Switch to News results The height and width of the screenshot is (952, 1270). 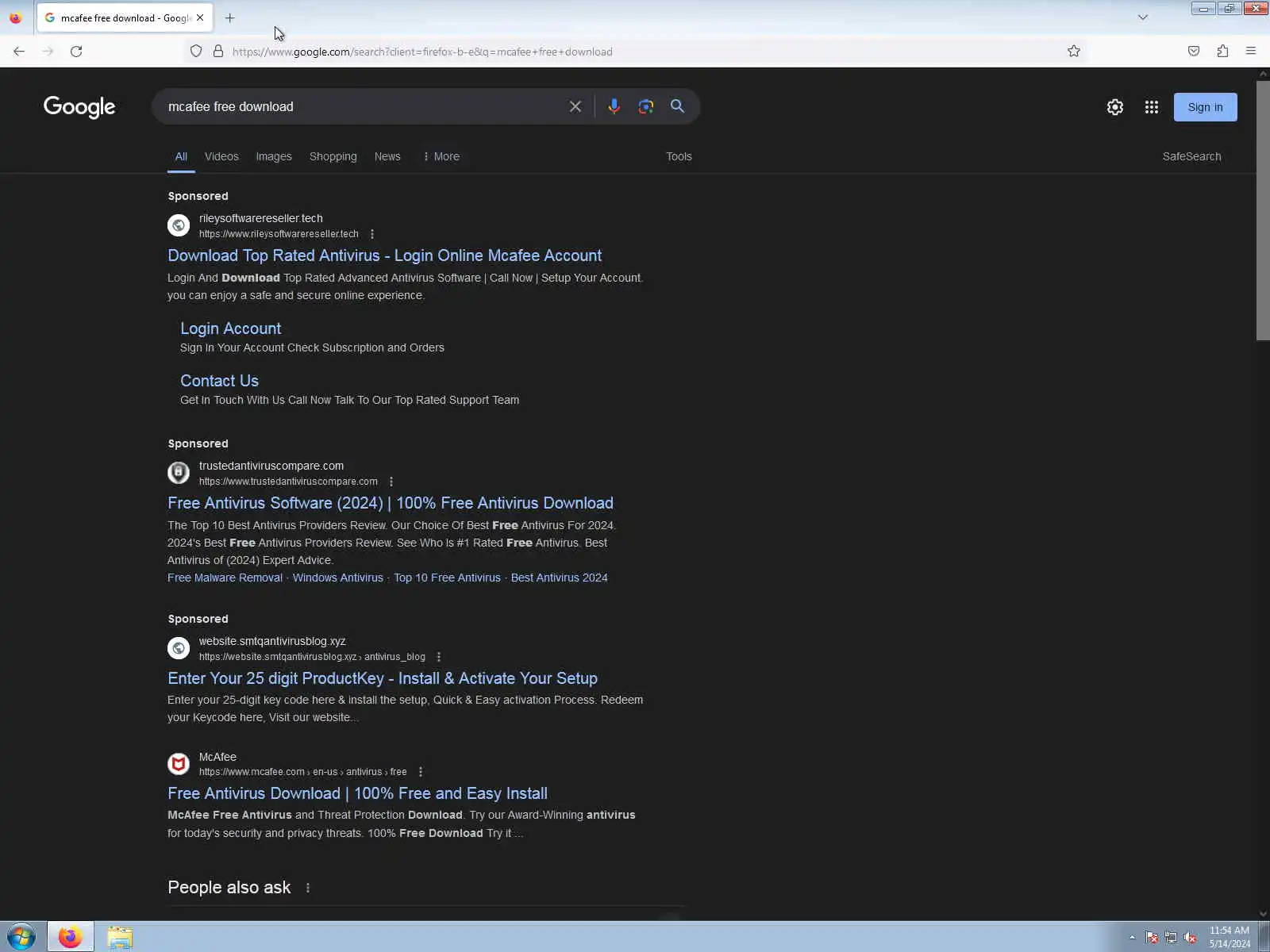[387, 156]
